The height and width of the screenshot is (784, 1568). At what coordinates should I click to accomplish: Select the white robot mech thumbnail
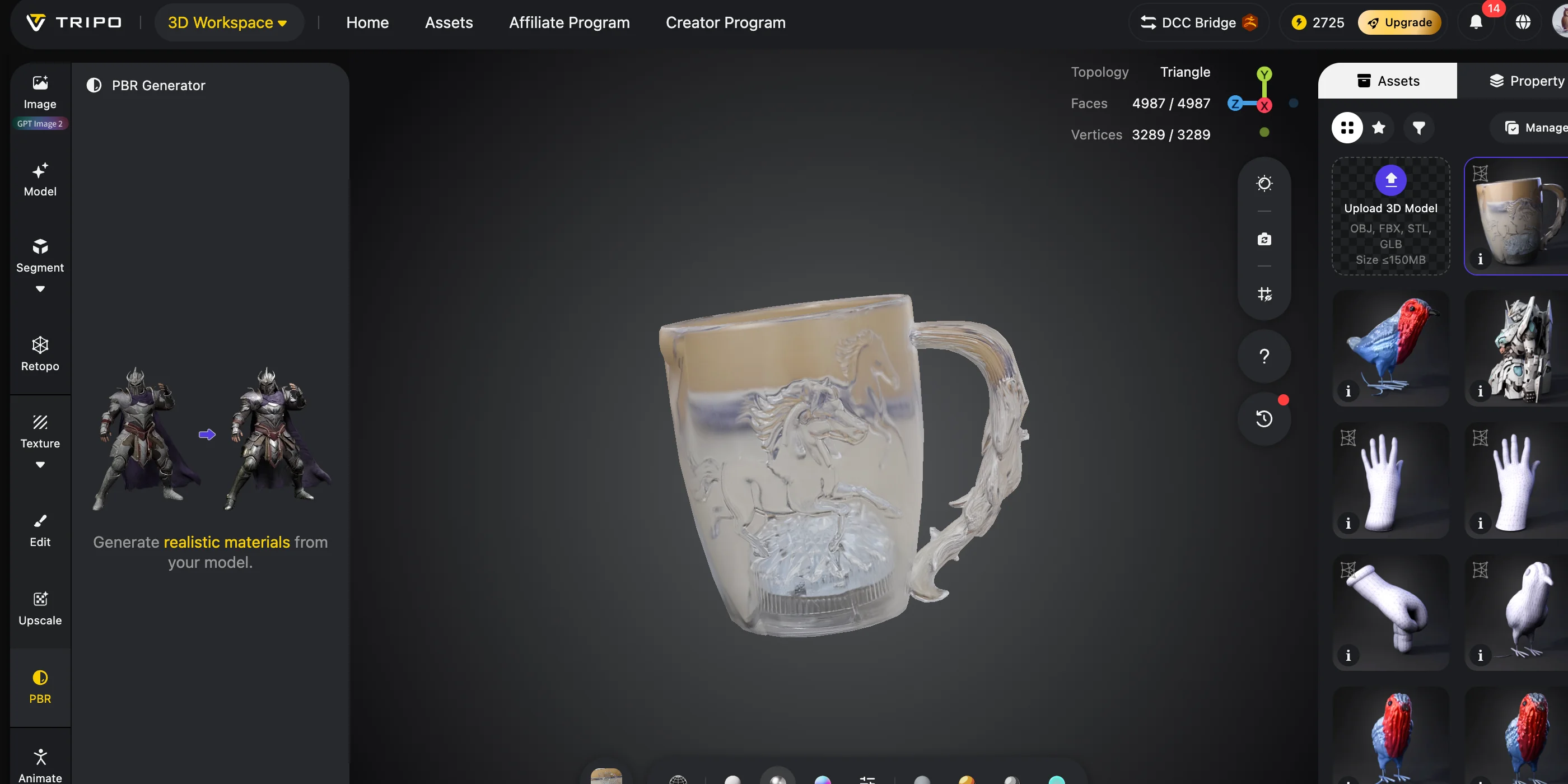tap(1517, 348)
